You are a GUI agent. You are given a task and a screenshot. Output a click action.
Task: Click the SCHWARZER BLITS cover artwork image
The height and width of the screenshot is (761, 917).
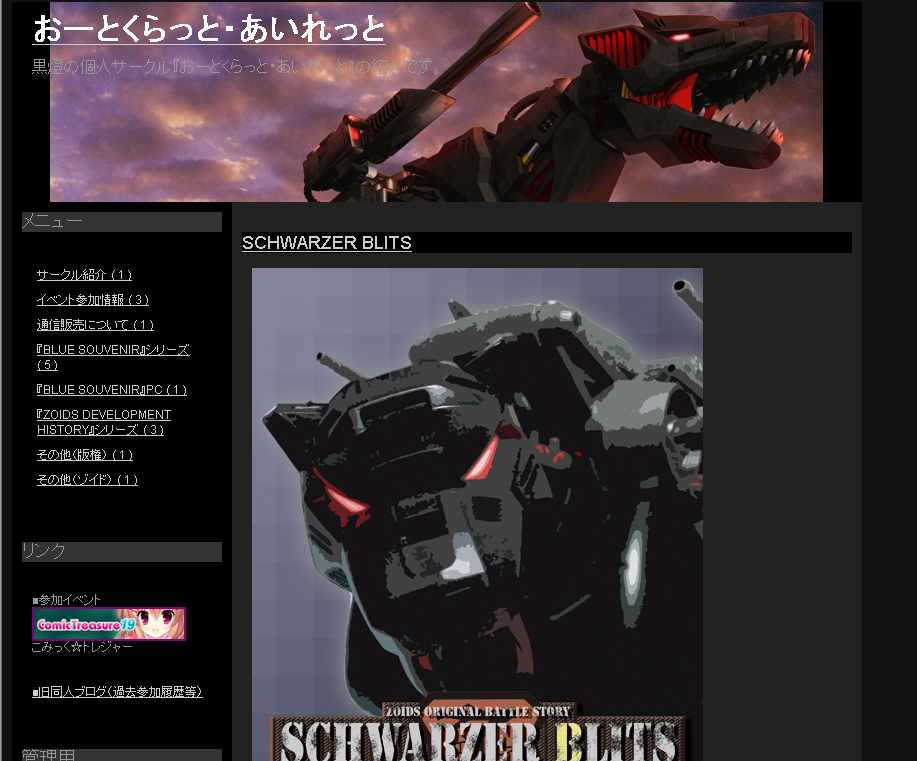477,514
